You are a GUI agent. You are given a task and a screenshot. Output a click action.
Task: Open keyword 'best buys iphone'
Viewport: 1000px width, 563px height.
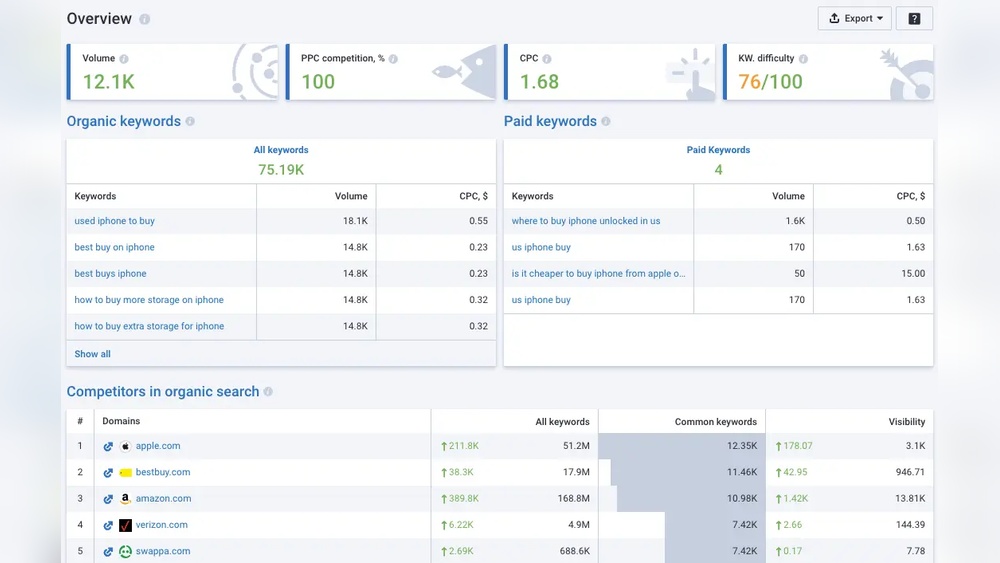coord(110,273)
